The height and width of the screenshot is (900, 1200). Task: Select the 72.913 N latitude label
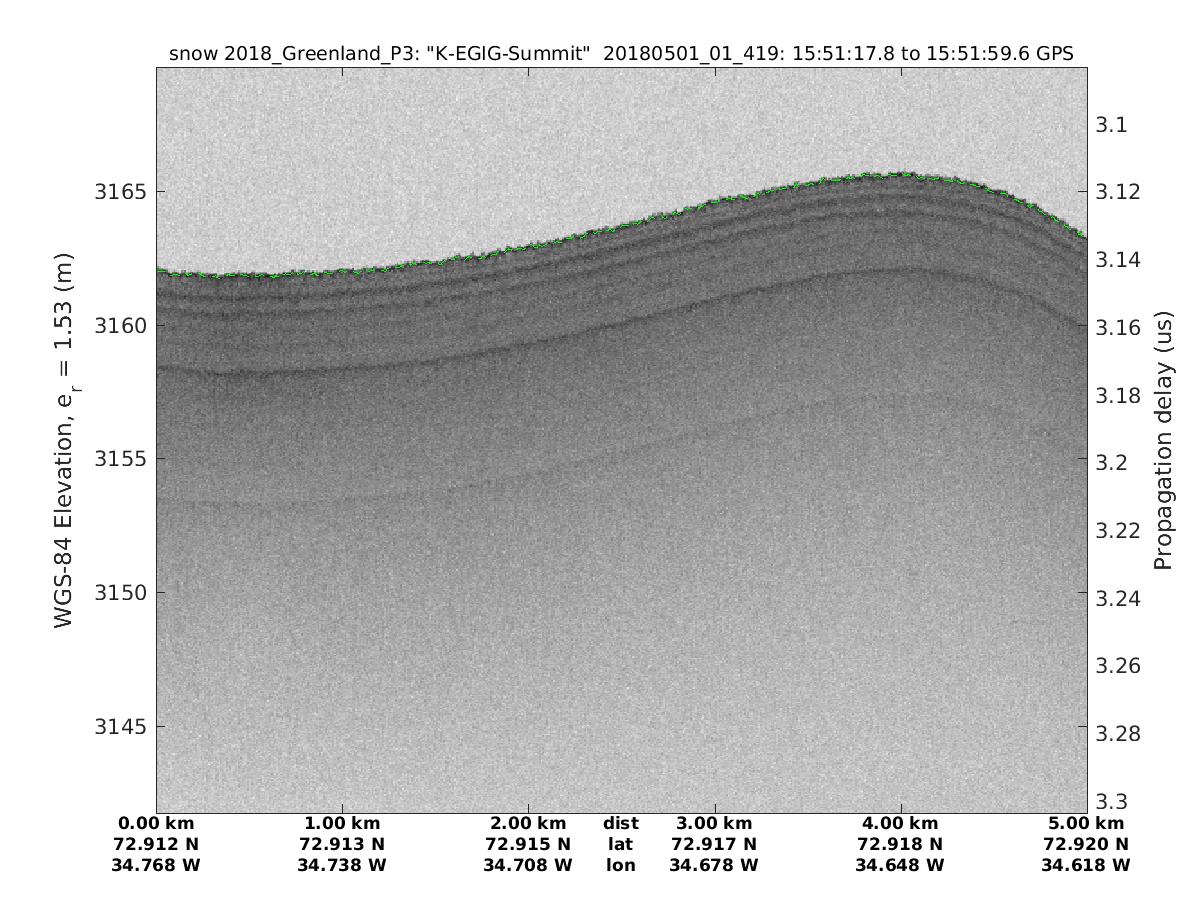pyautogui.click(x=342, y=844)
